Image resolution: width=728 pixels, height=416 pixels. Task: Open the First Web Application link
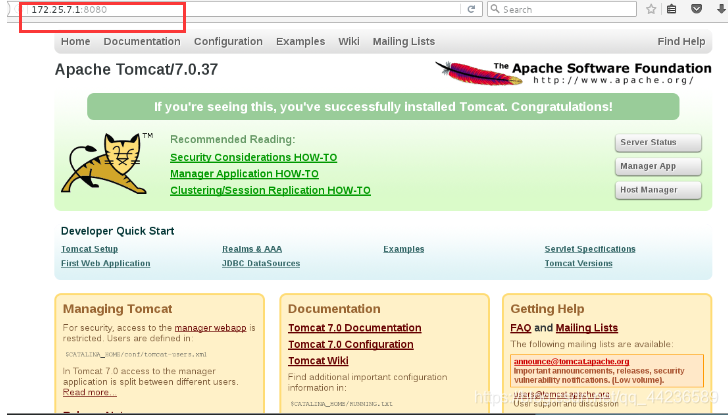[x=105, y=263]
